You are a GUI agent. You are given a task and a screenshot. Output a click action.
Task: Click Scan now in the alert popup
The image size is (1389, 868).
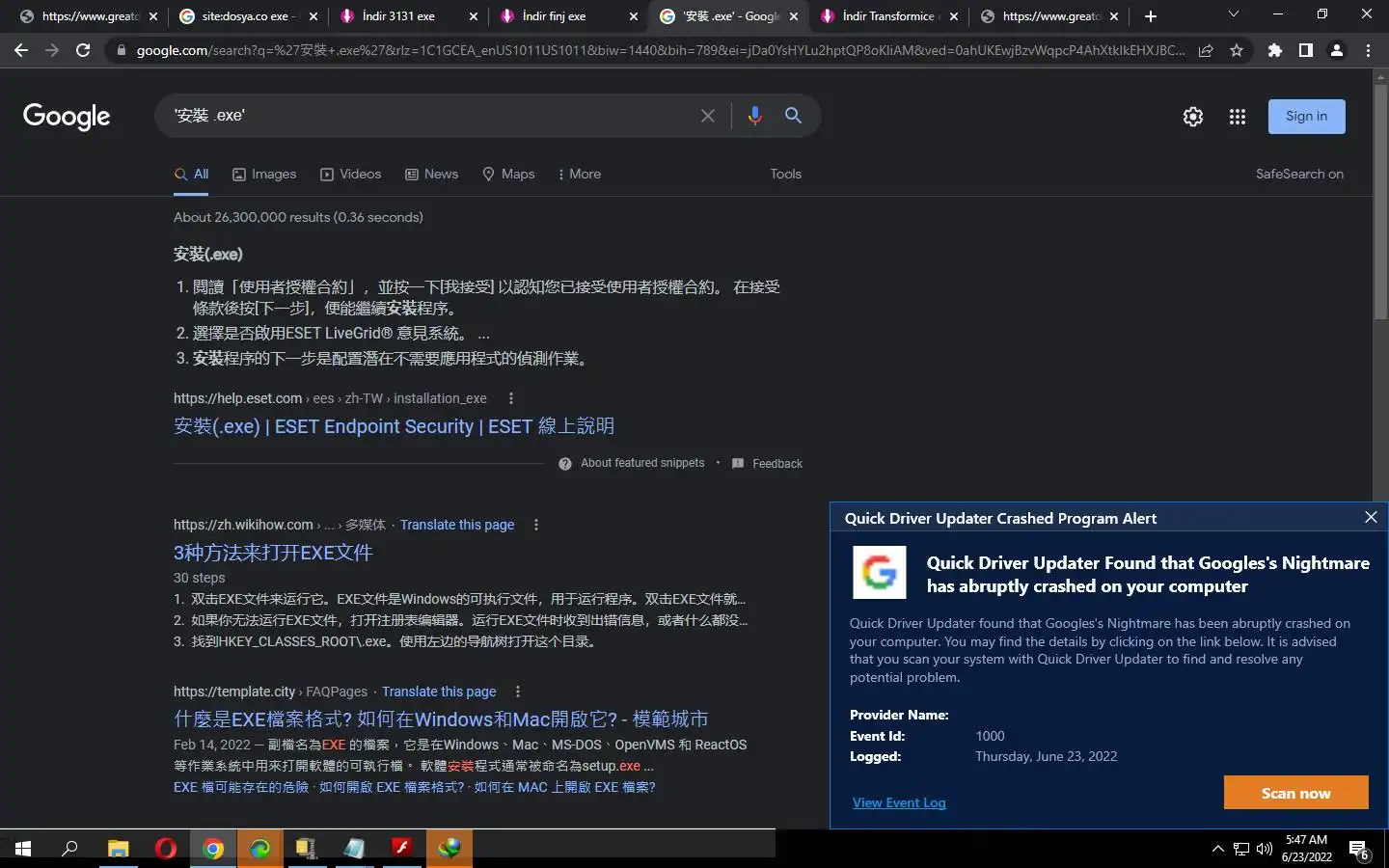tap(1295, 793)
